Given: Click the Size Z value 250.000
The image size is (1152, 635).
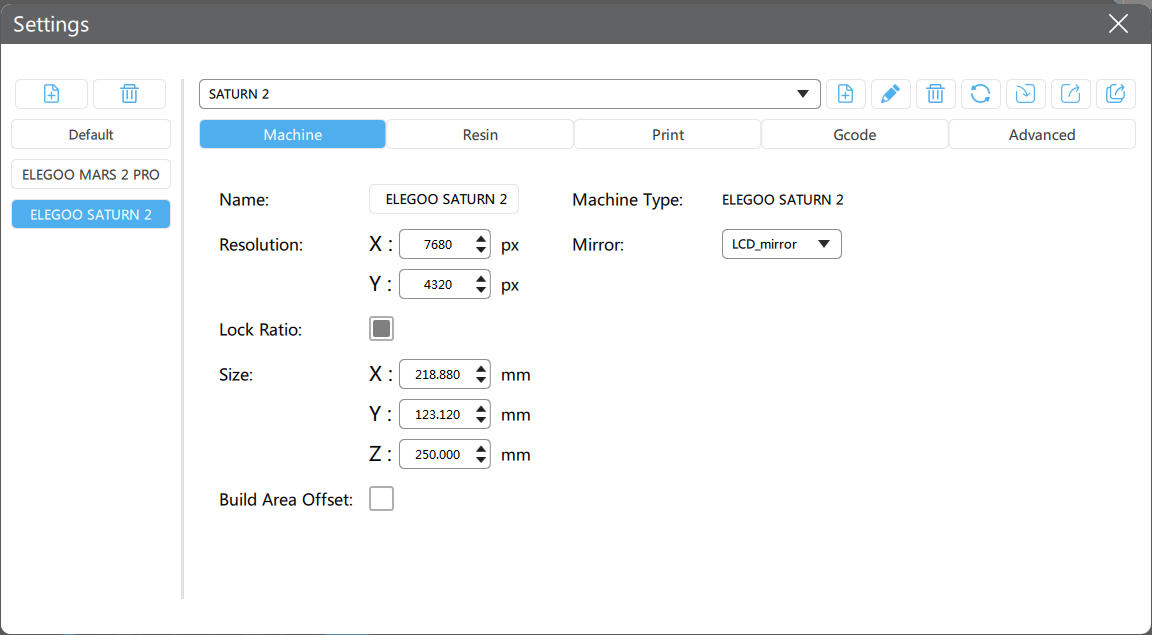Looking at the screenshot, I should pos(438,455).
